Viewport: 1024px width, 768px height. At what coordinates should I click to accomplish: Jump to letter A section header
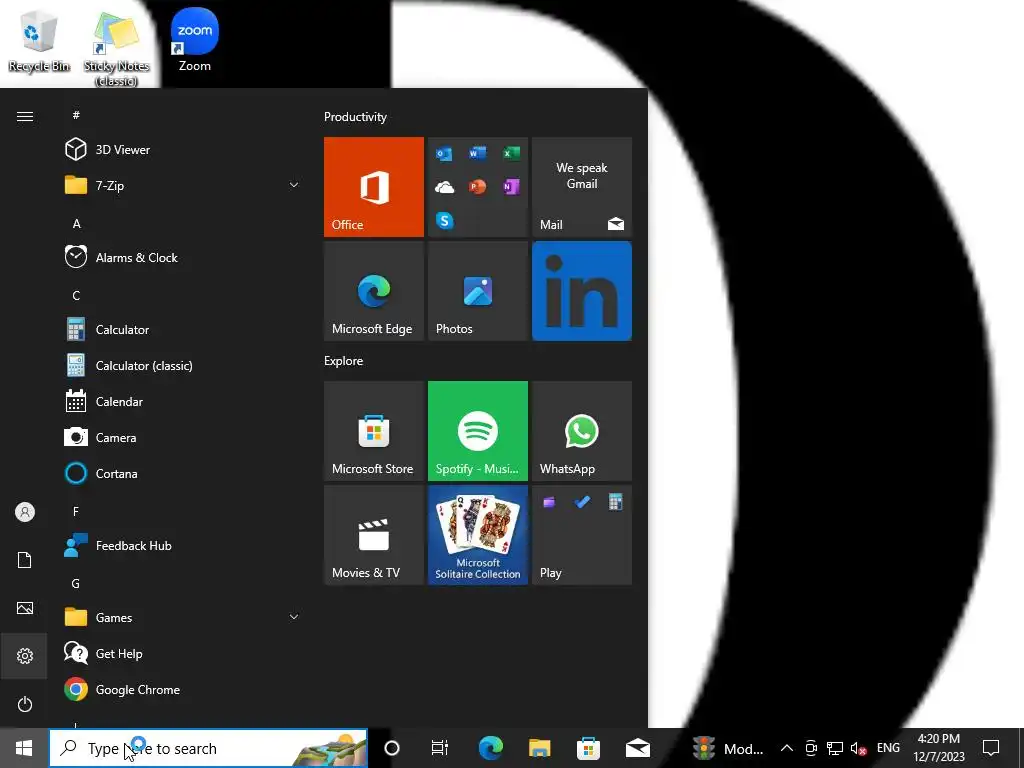76,223
